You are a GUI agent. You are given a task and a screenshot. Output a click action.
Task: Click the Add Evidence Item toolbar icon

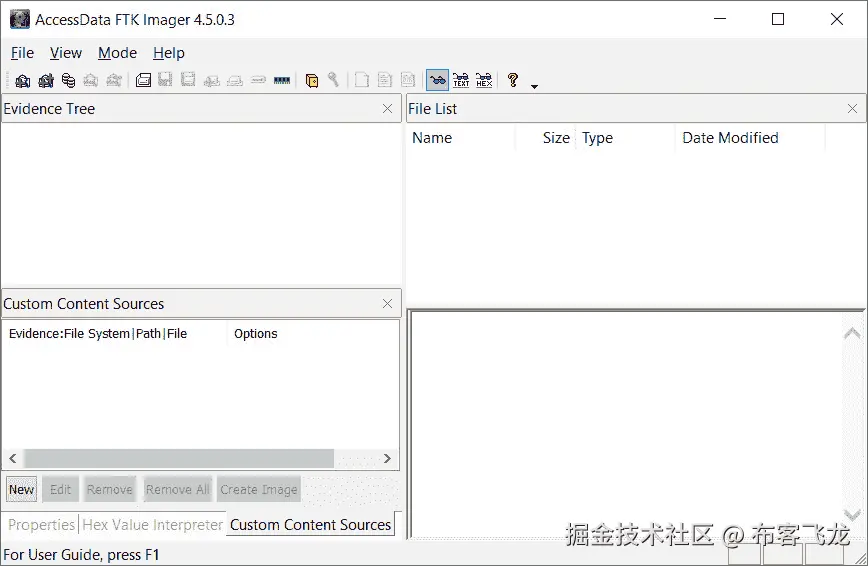tap(23, 80)
